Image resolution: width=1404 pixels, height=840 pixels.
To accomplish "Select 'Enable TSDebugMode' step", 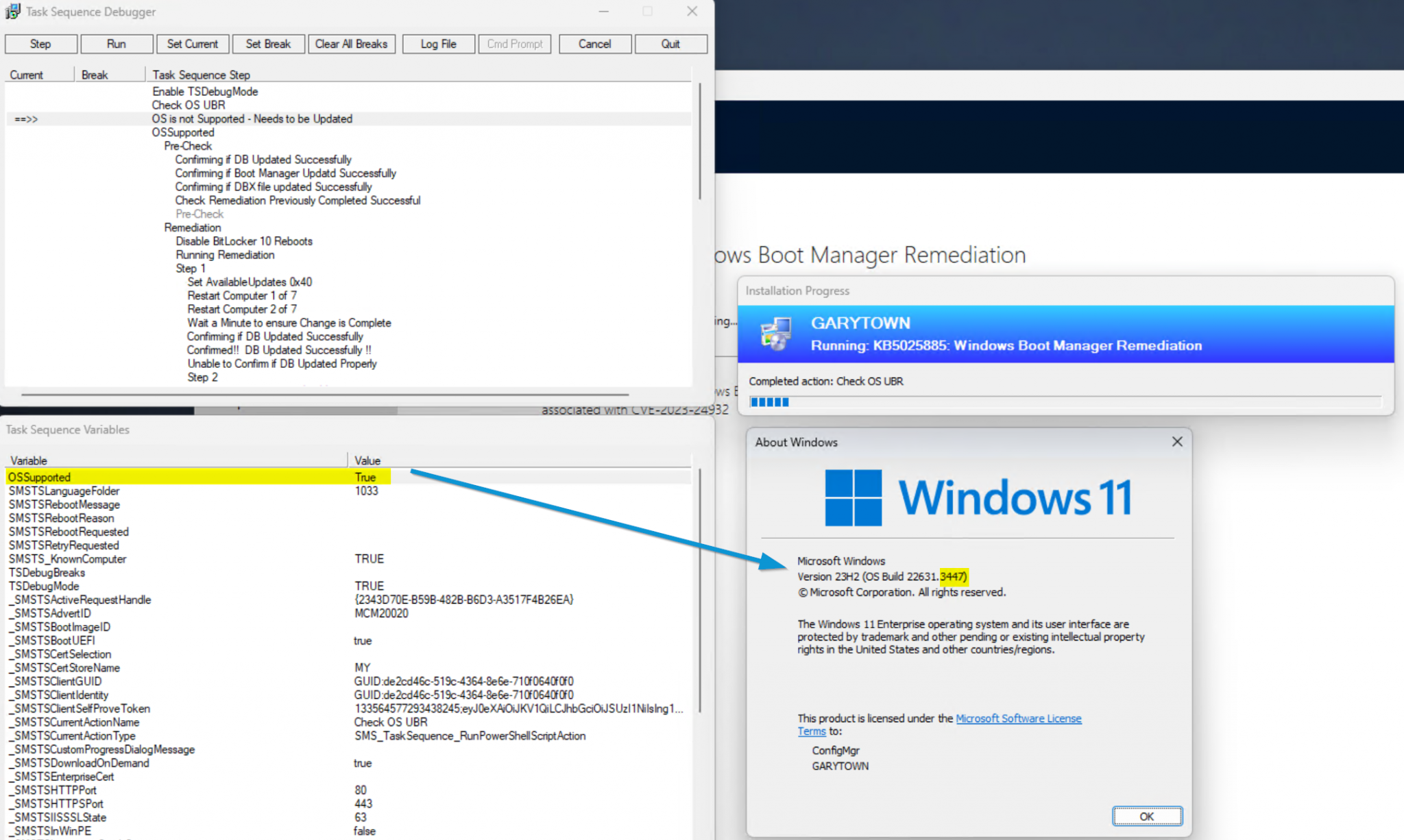I will tap(205, 91).
